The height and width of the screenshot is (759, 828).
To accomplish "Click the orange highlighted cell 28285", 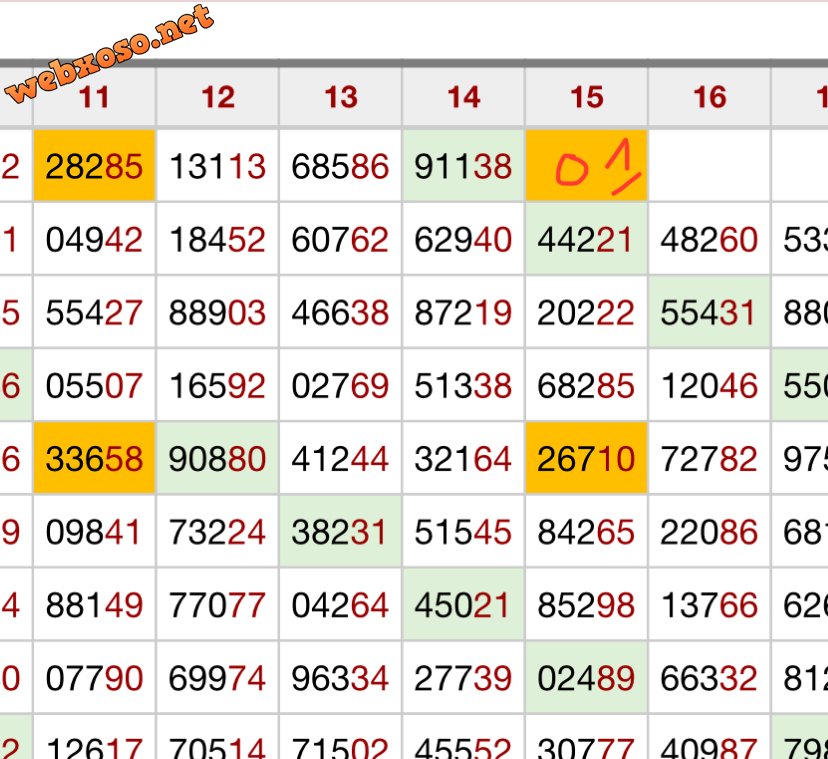I will pyautogui.click(x=94, y=166).
